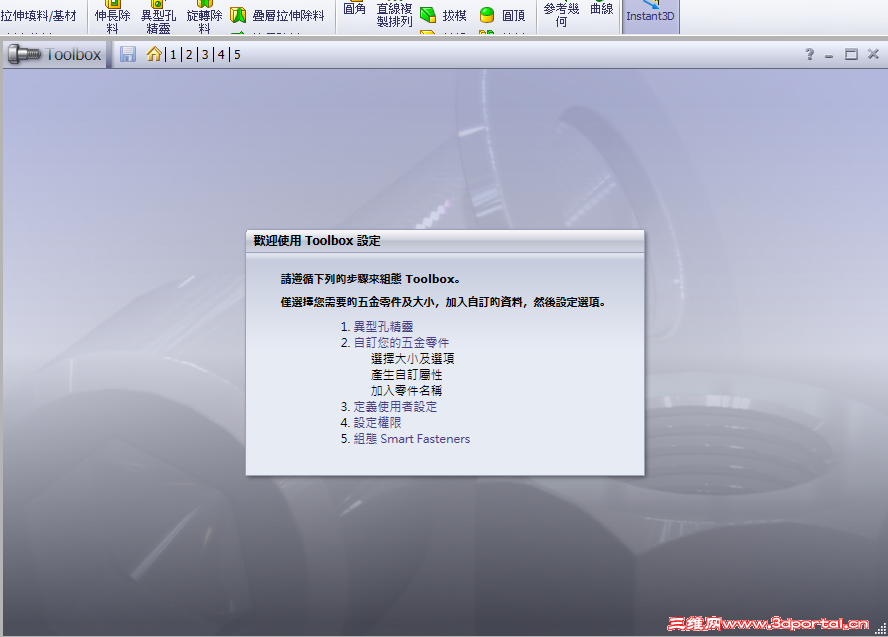Image resolution: width=888 pixels, height=637 pixels.
Task: Select the 拉伸填料/基材 feature tool
Action: 39,16
